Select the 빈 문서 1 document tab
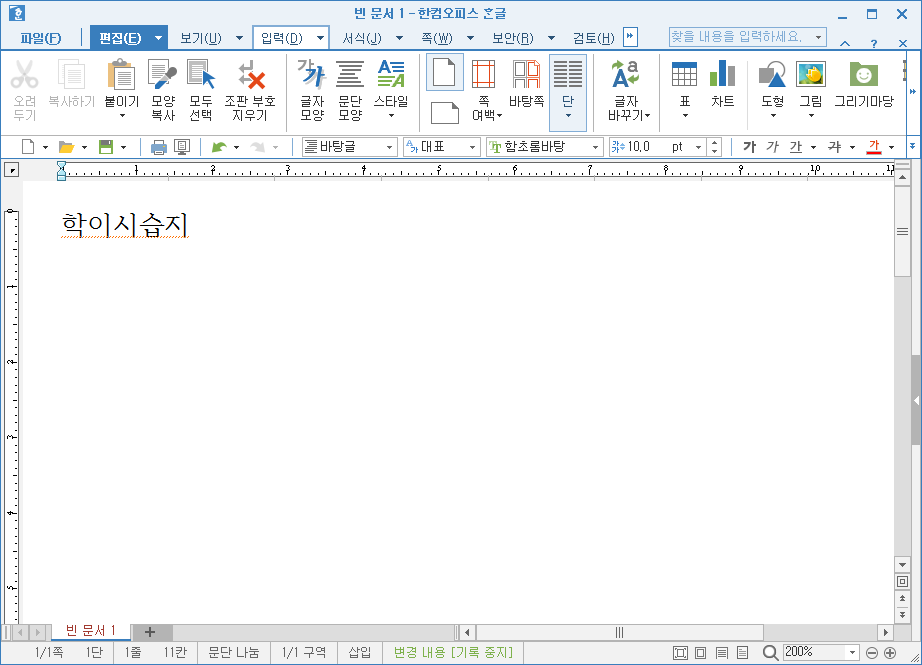This screenshot has height=665, width=922. pyautogui.click(x=90, y=632)
